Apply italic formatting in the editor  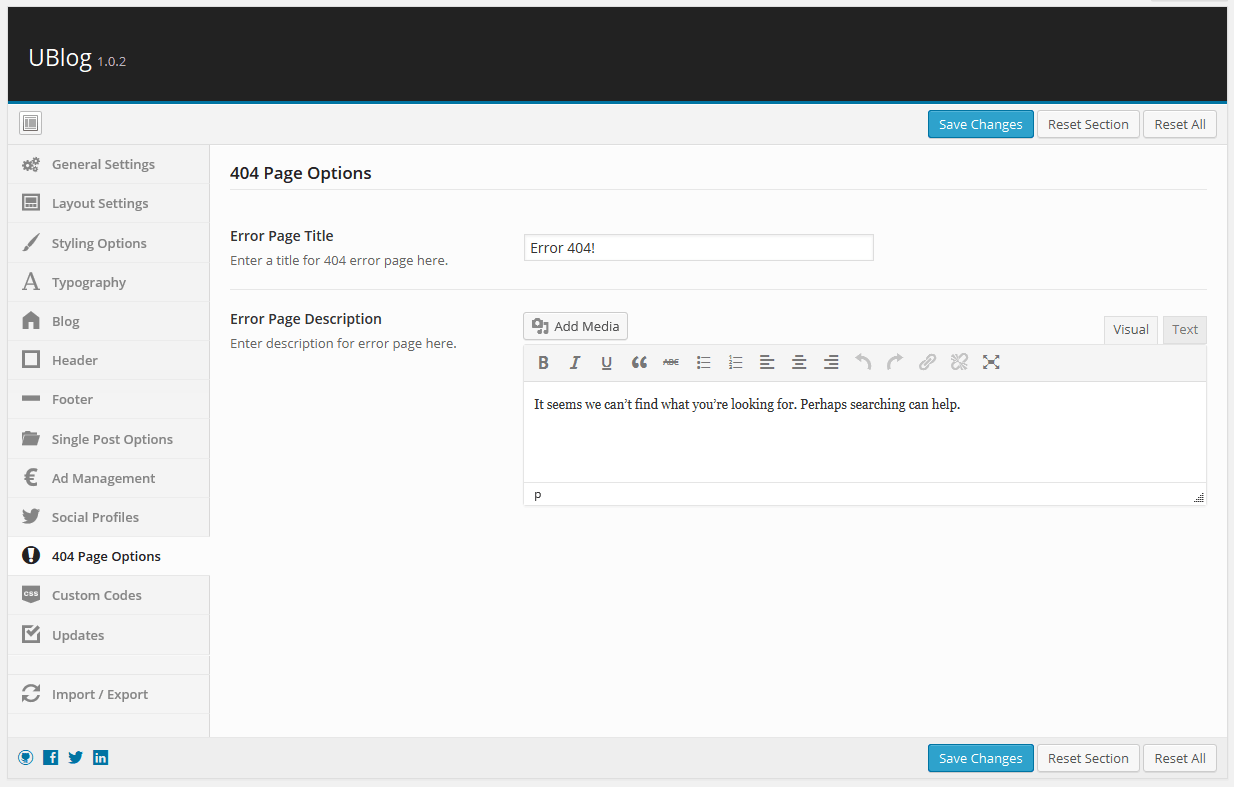pyautogui.click(x=575, y=363)
